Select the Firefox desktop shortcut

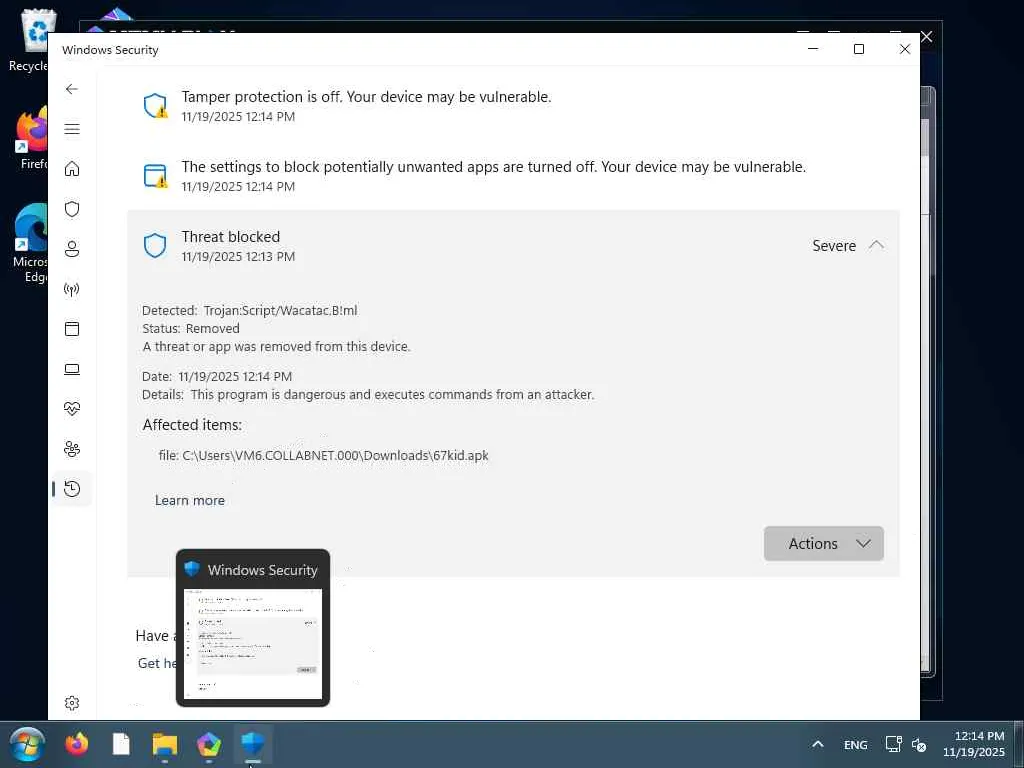[29, 138]
